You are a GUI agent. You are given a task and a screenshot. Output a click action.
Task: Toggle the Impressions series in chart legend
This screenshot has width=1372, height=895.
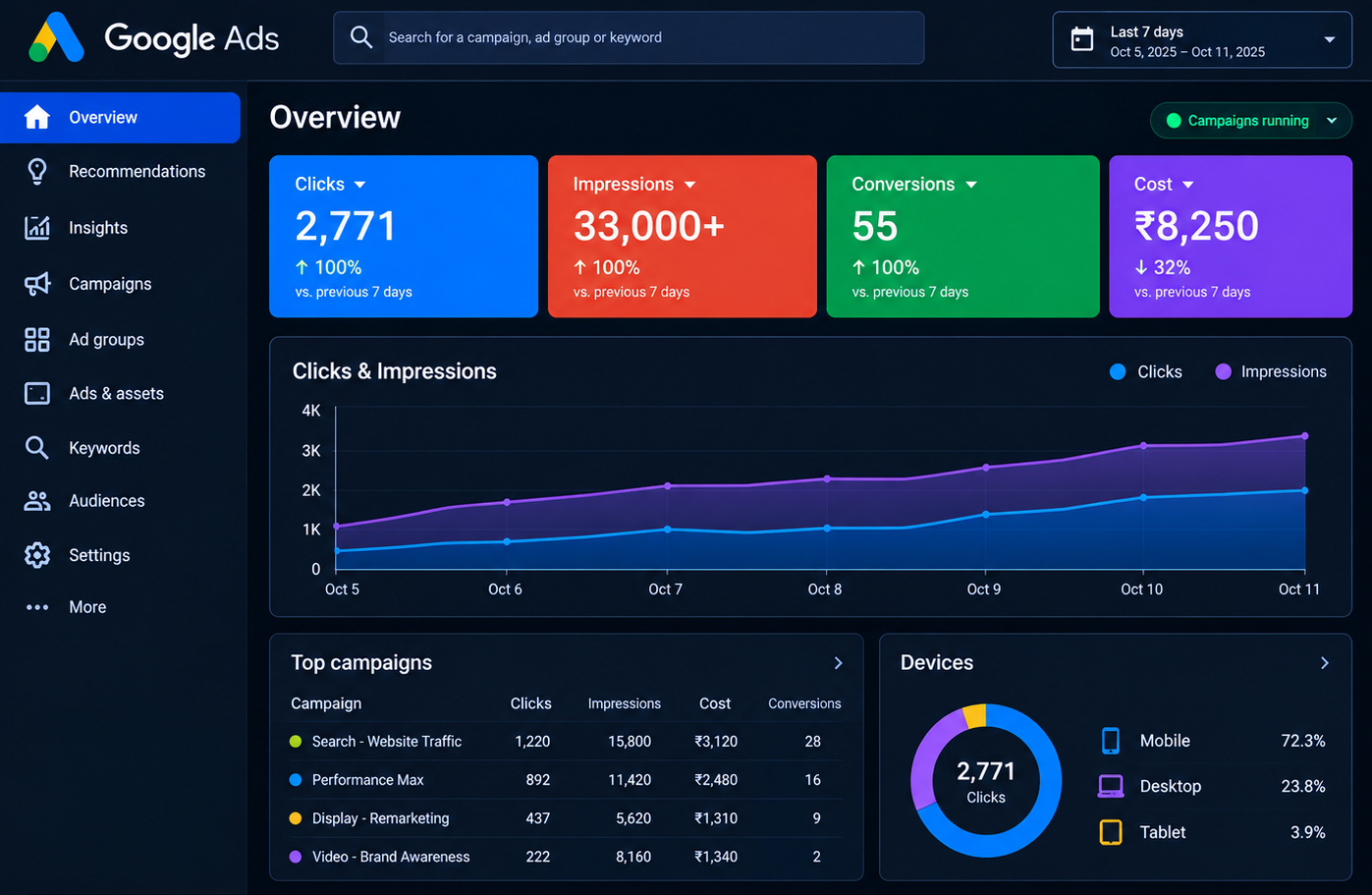coord(1271,371)
